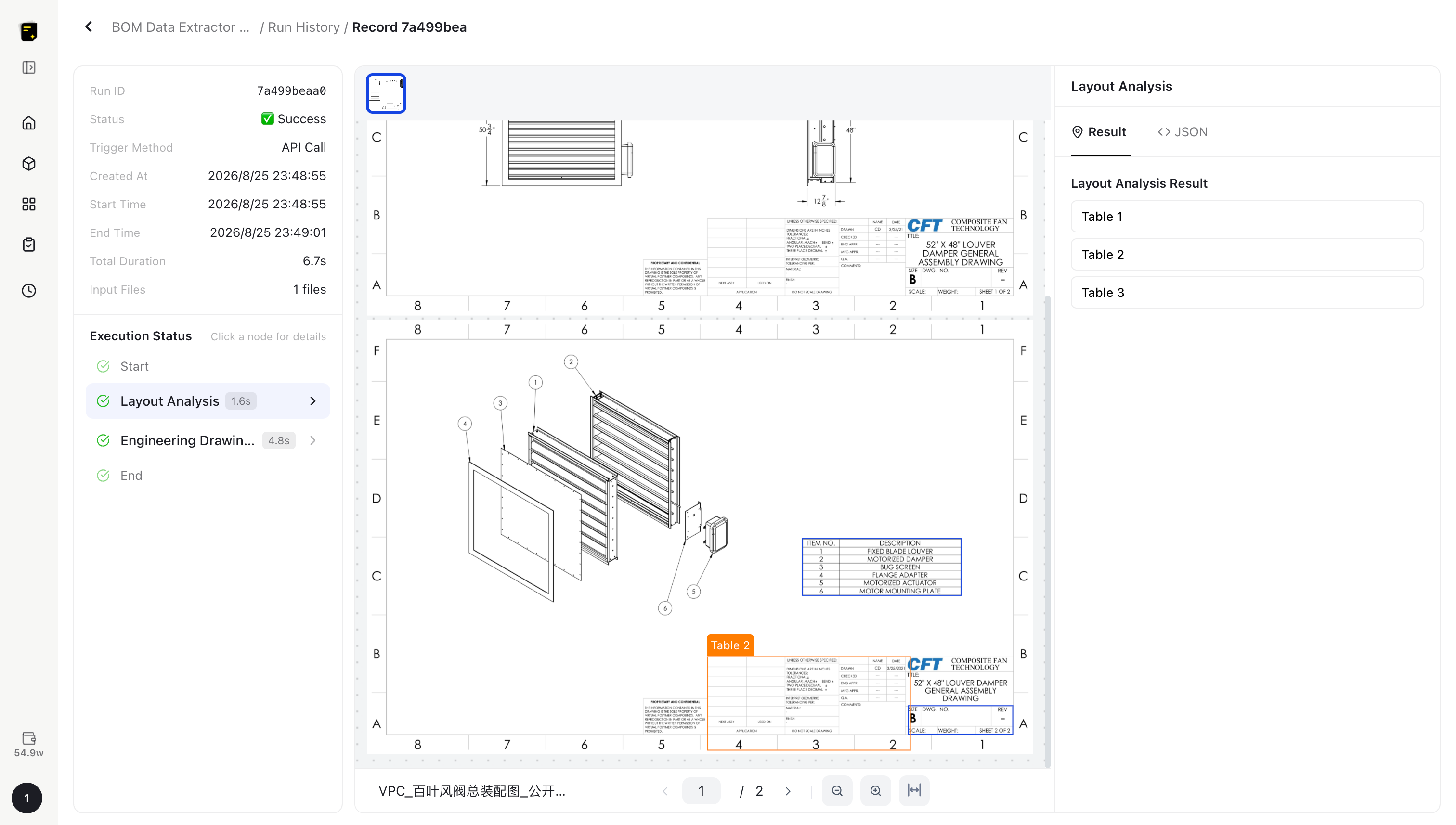The height and width of the screenshot is (825, 1456).
Task: Click the Success status text
Action: pyautogui.click(x=301, y=119)
